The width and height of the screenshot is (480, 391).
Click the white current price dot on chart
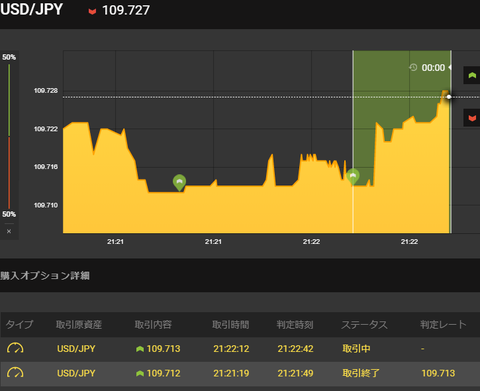pos(449,97)
